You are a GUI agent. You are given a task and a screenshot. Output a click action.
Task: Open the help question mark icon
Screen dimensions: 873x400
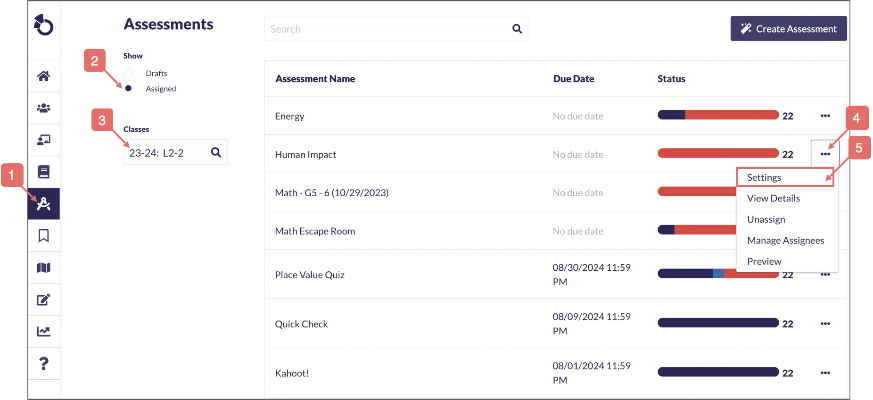coord(43,362)
